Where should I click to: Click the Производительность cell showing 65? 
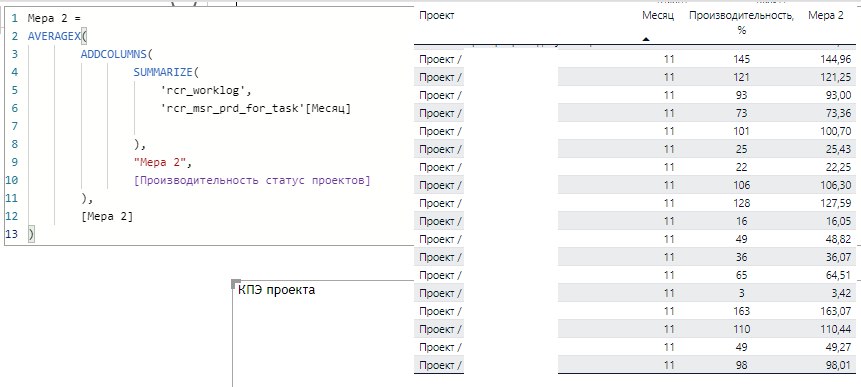741,275
